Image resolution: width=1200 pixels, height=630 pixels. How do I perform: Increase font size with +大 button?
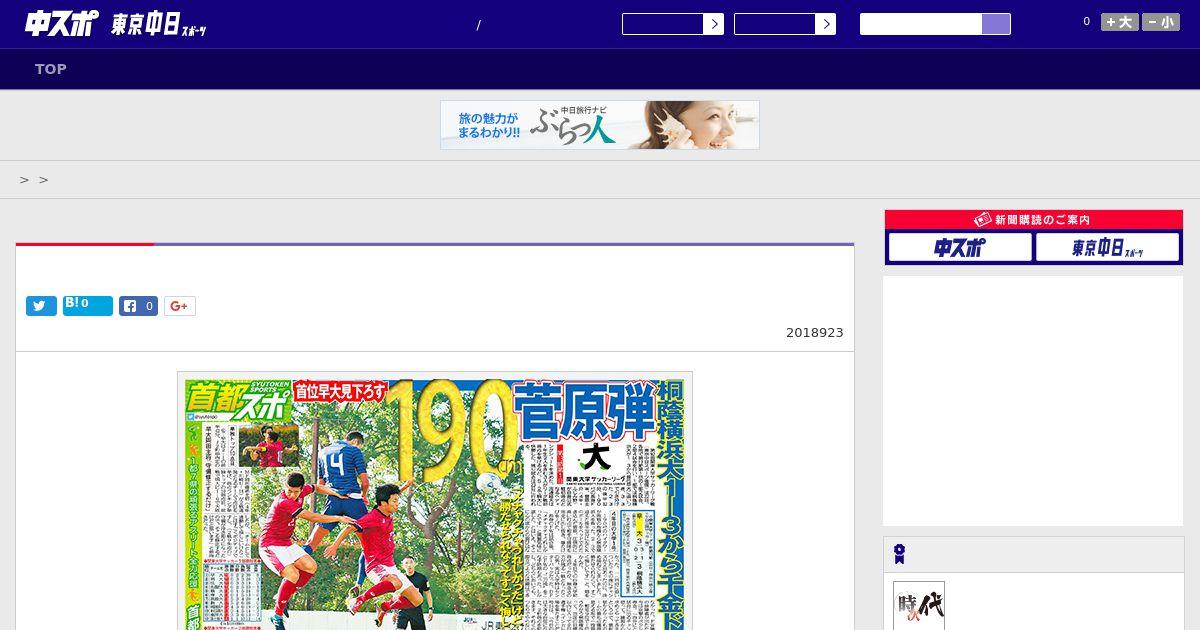pos(1120,22)
